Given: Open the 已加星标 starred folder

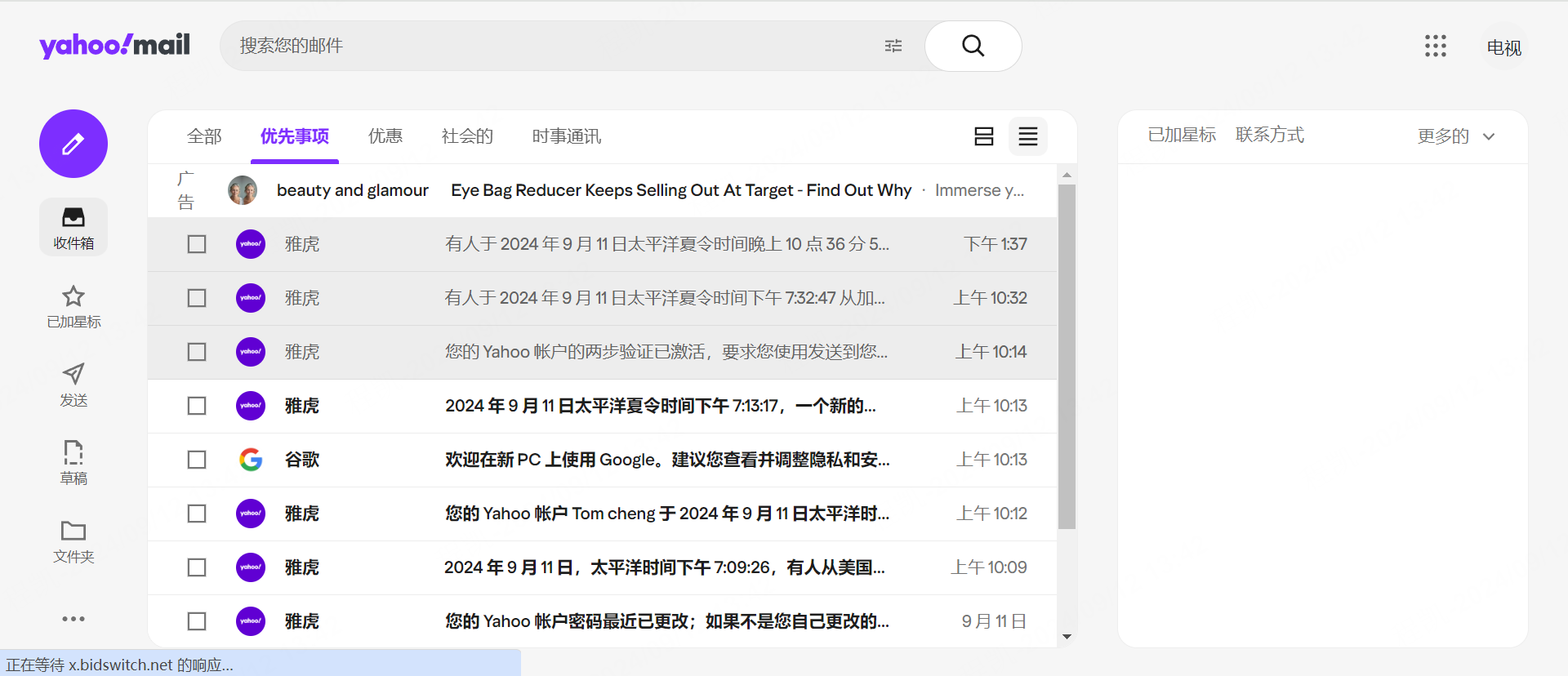Looking at the screenshot, I should (x=73, y=306).
